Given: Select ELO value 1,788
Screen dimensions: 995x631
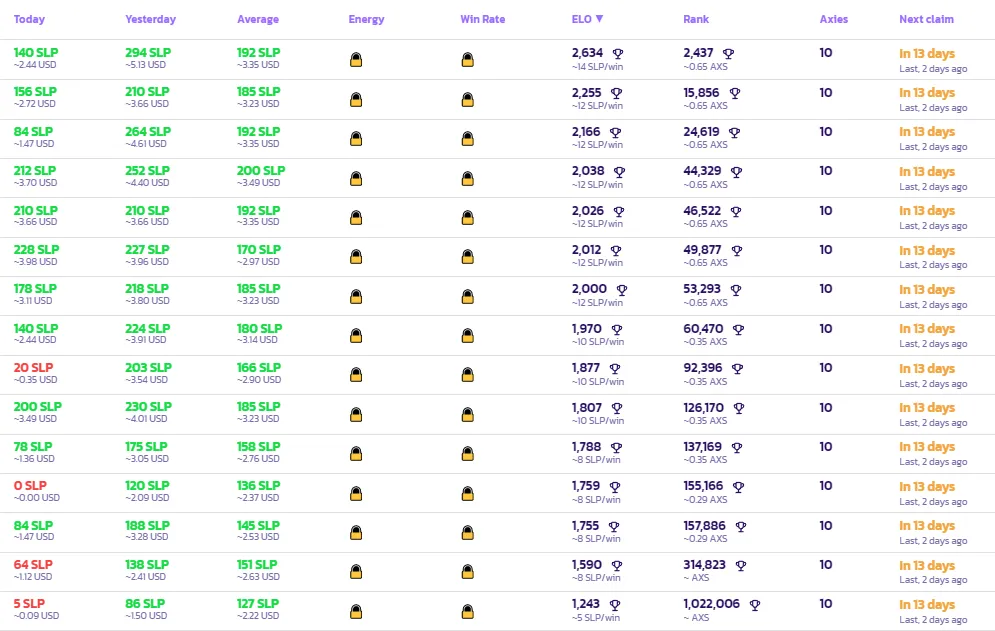Looking at the screenshot, I should click(586, 447).
